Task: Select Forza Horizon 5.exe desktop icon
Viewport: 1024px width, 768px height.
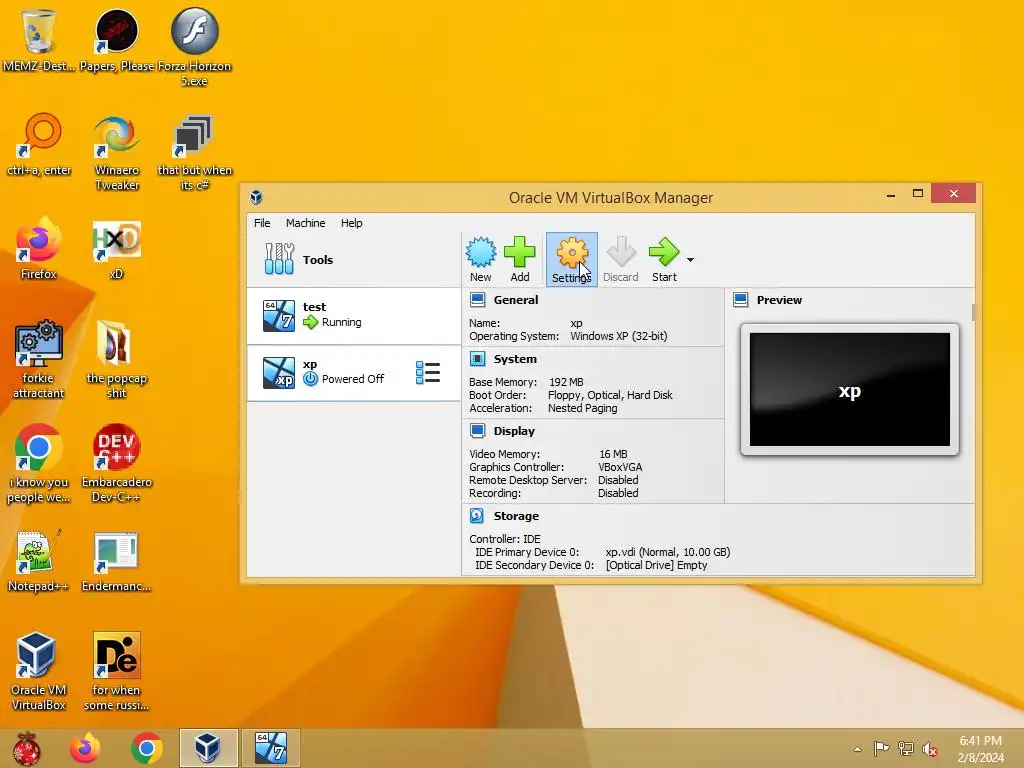Action: pos(195,47)
